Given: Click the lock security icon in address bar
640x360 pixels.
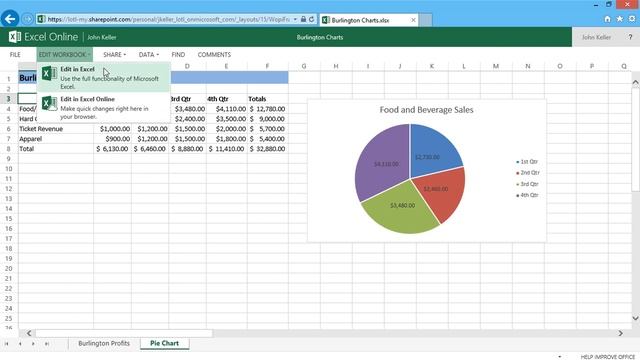Looking at the screenshot, I should [303, 19].
